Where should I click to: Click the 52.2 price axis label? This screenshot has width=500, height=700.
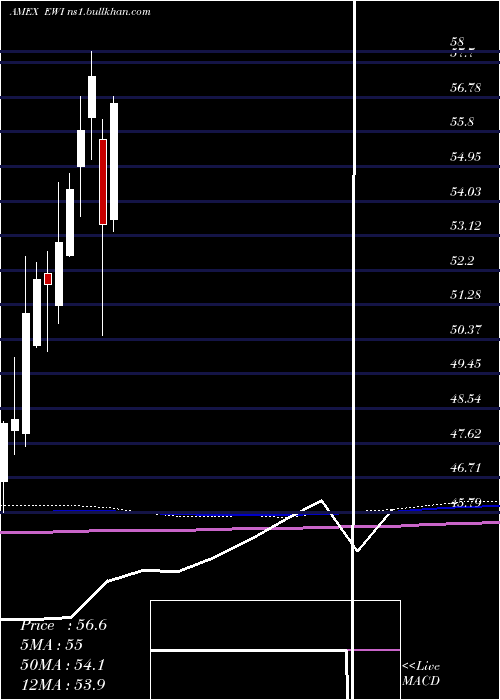tap(462, 260)
